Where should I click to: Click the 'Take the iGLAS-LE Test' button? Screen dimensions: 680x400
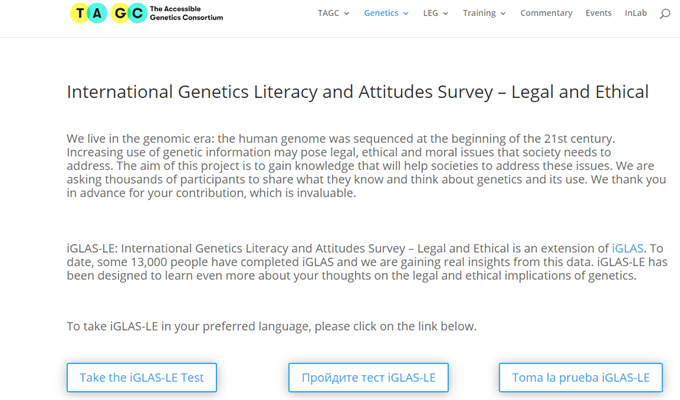(x=142, y=377)
